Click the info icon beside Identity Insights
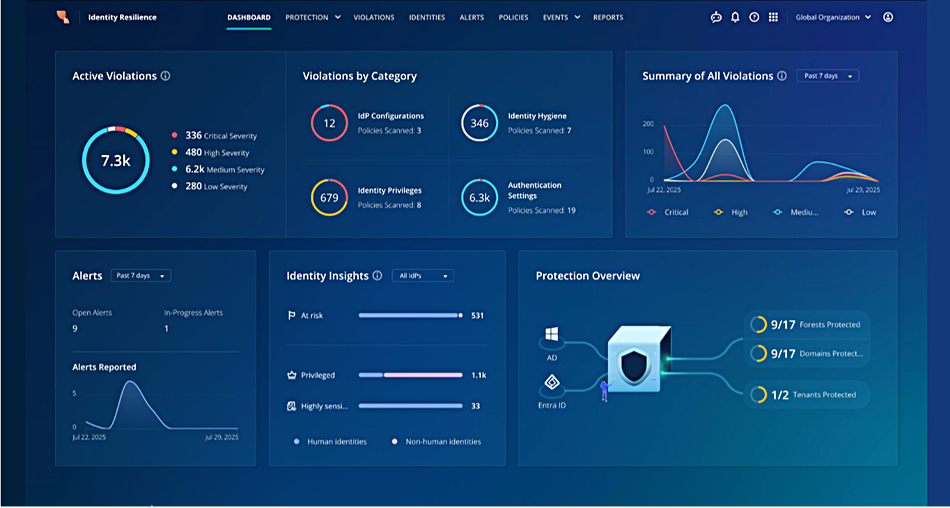 click(x=377, y=276)
